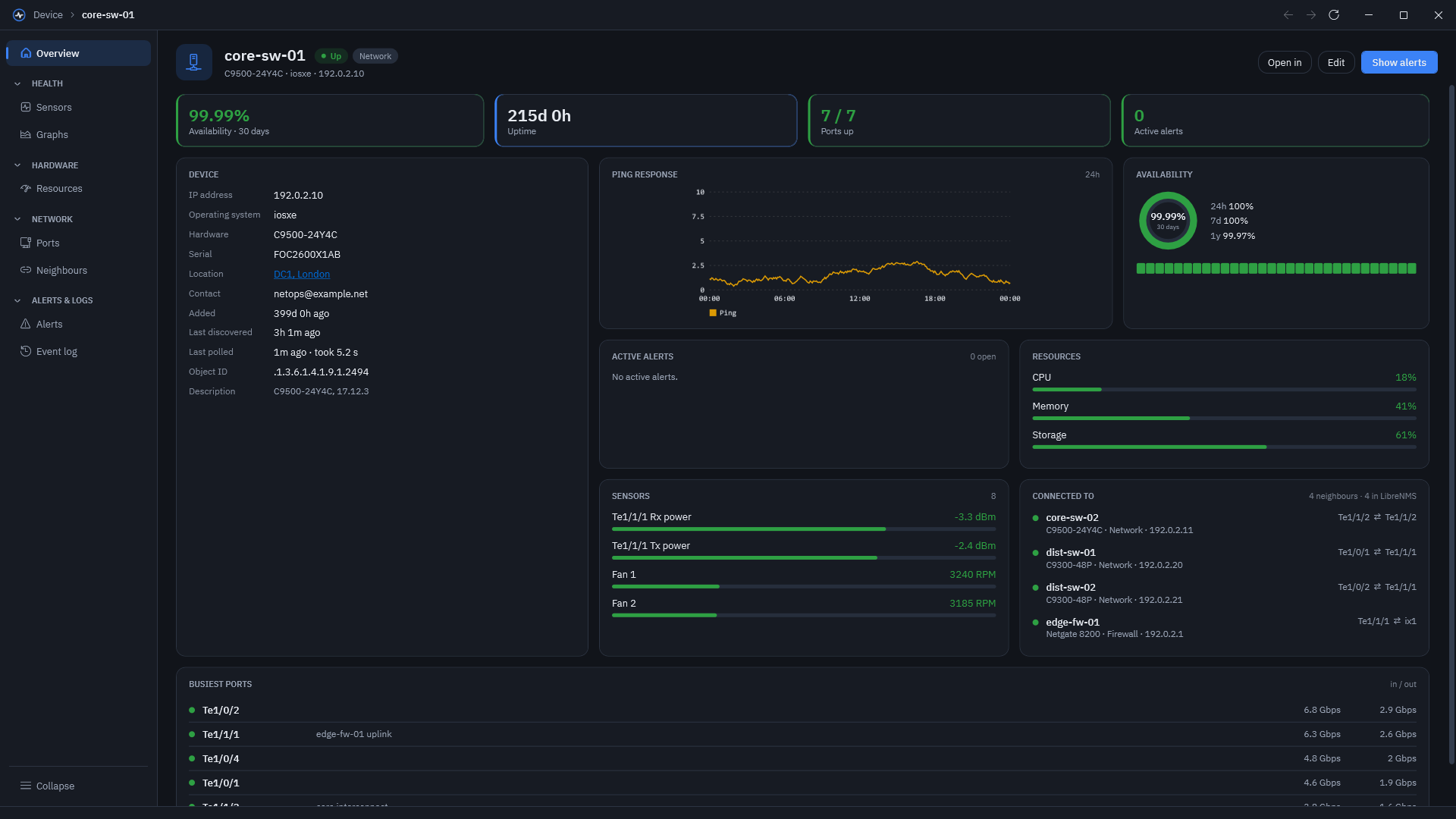Click Collapse at sidebar bottom

(x=79, y=786)
